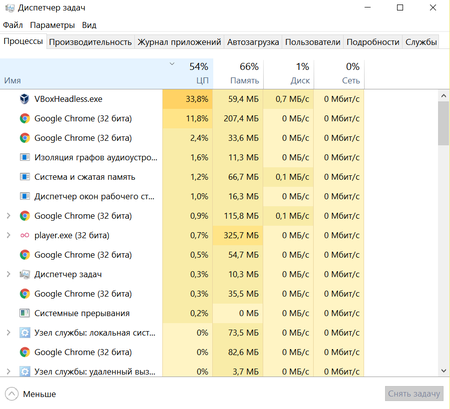Viewport: 450px width, 409px height.
Task: Click the 0,7 МБ/с disk value
Action: coord(292,99)
